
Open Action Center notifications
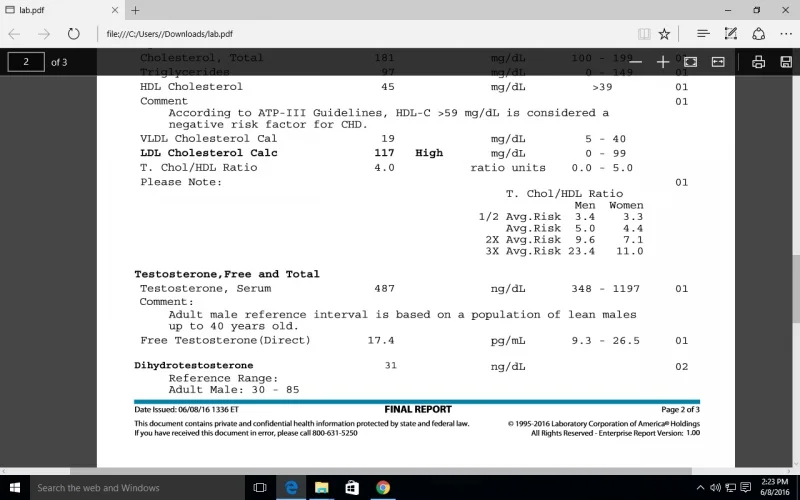[745, 488]
